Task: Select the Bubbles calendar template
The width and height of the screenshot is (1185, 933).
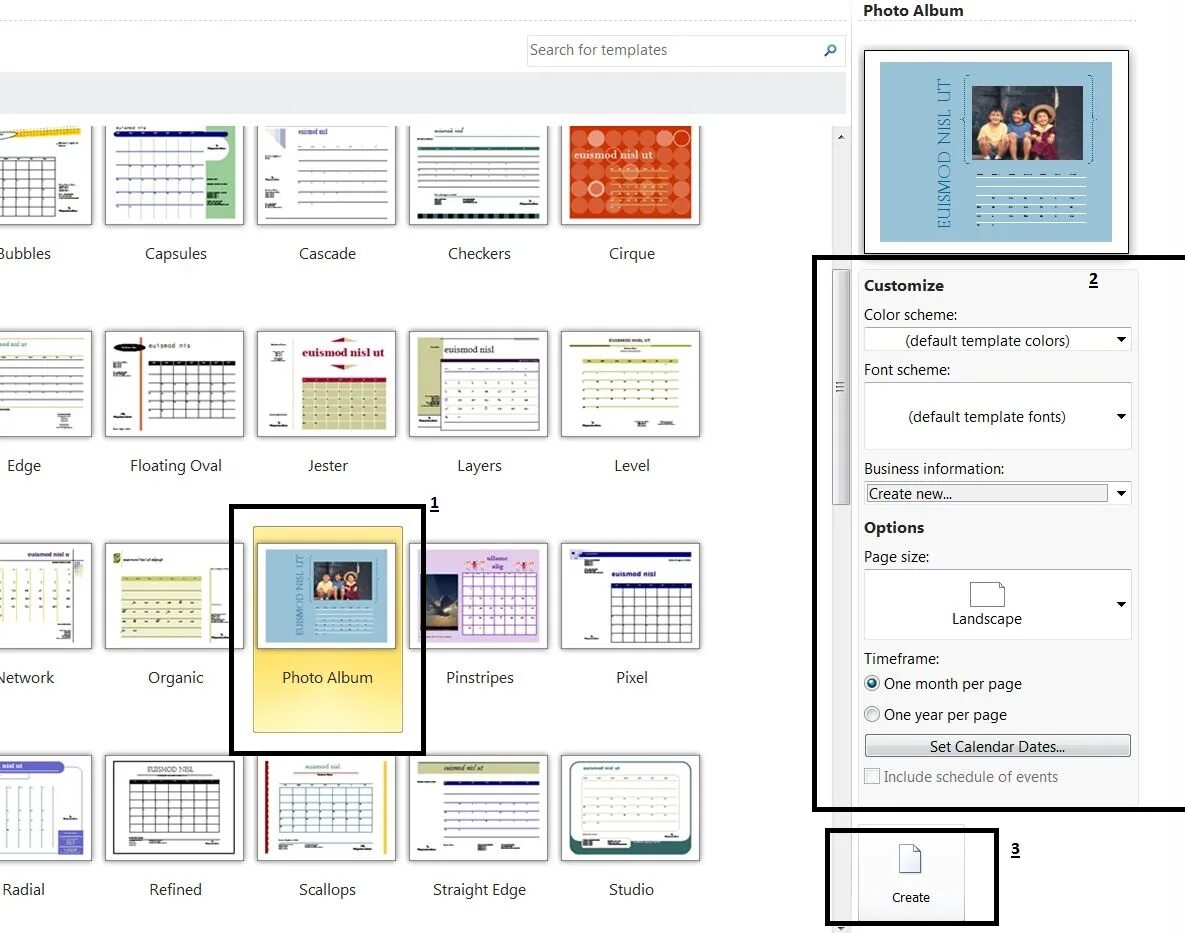Action: [x=45, y=175]
